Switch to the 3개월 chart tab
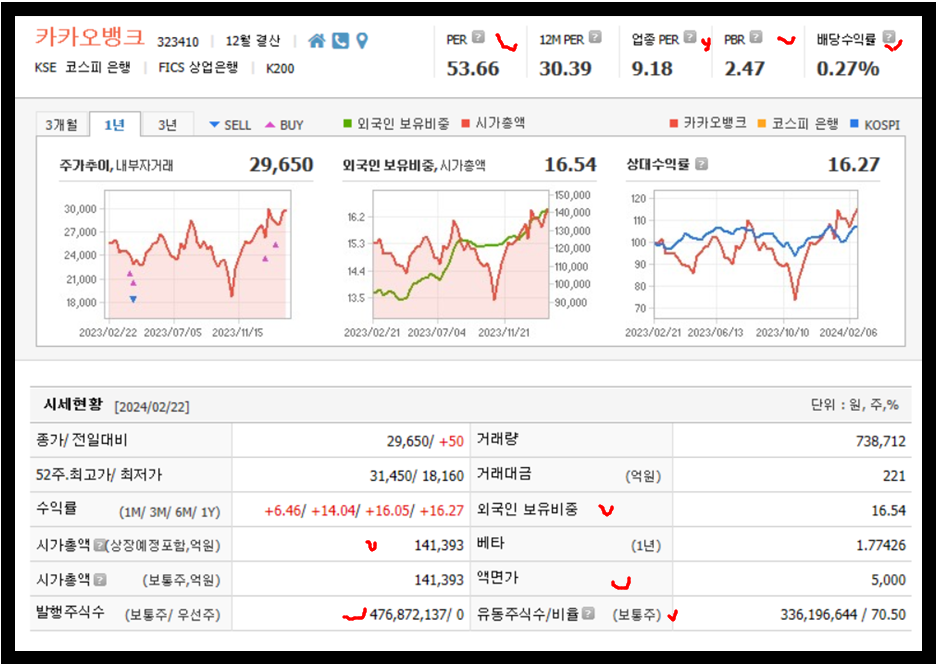936x664 pixels. click(x=62, y=124)
